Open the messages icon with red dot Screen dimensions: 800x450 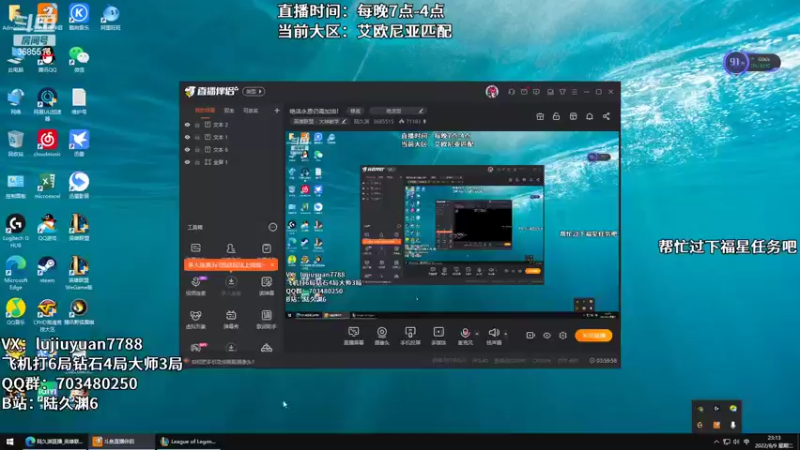[524, 92]
